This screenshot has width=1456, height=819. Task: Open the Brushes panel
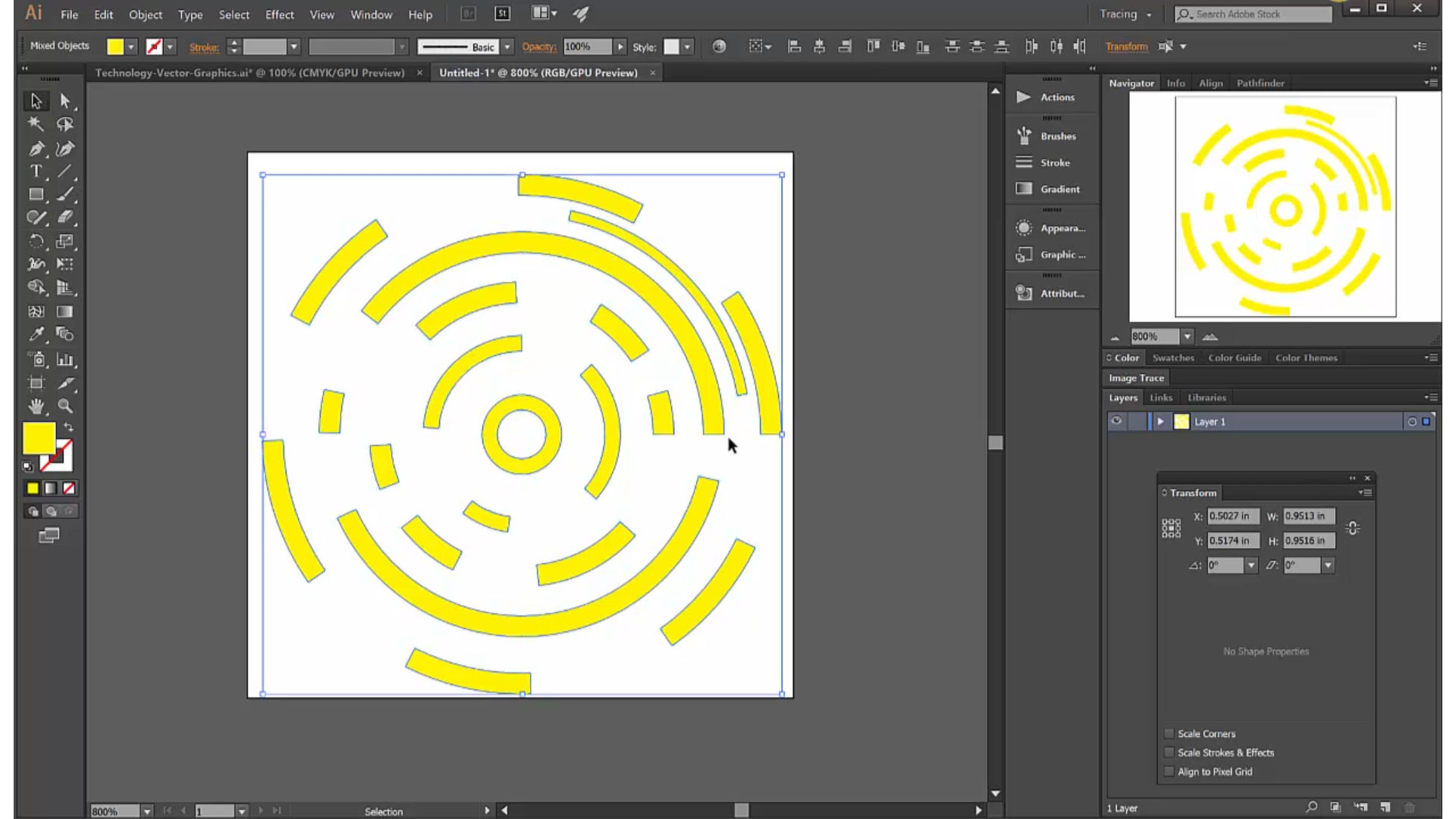pyautogui.click(x=1057, y=136)
